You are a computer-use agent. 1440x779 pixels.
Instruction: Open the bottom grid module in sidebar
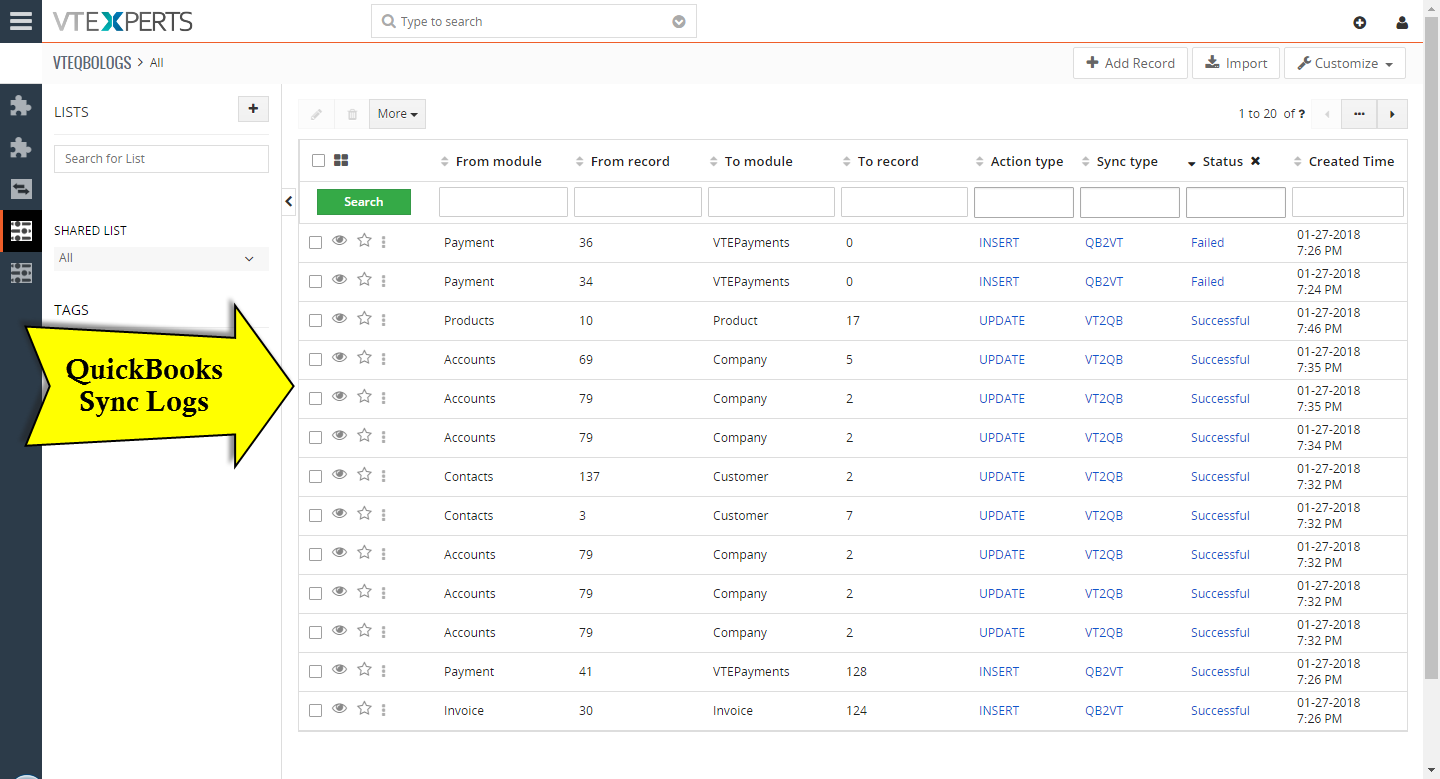[x=21, y=273]
